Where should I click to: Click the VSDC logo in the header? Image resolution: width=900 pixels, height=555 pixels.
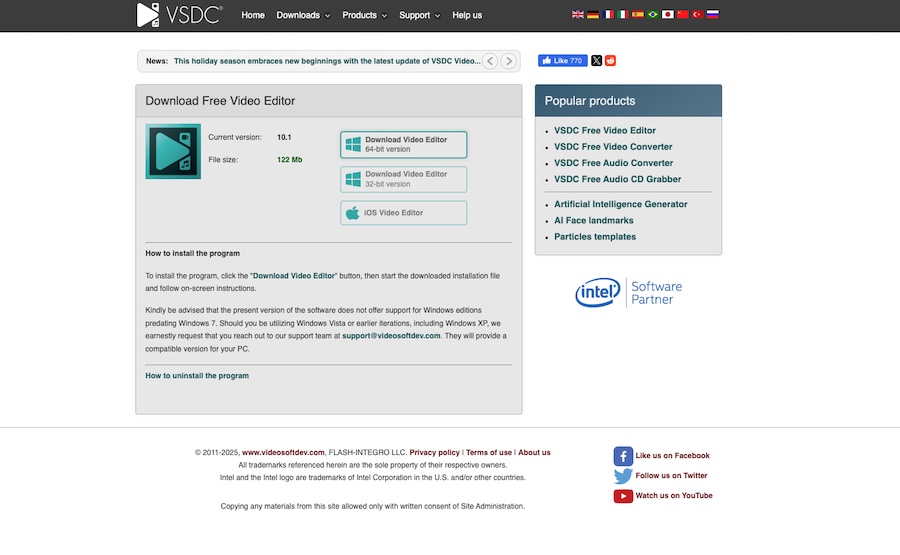click(x=179, y=15)
